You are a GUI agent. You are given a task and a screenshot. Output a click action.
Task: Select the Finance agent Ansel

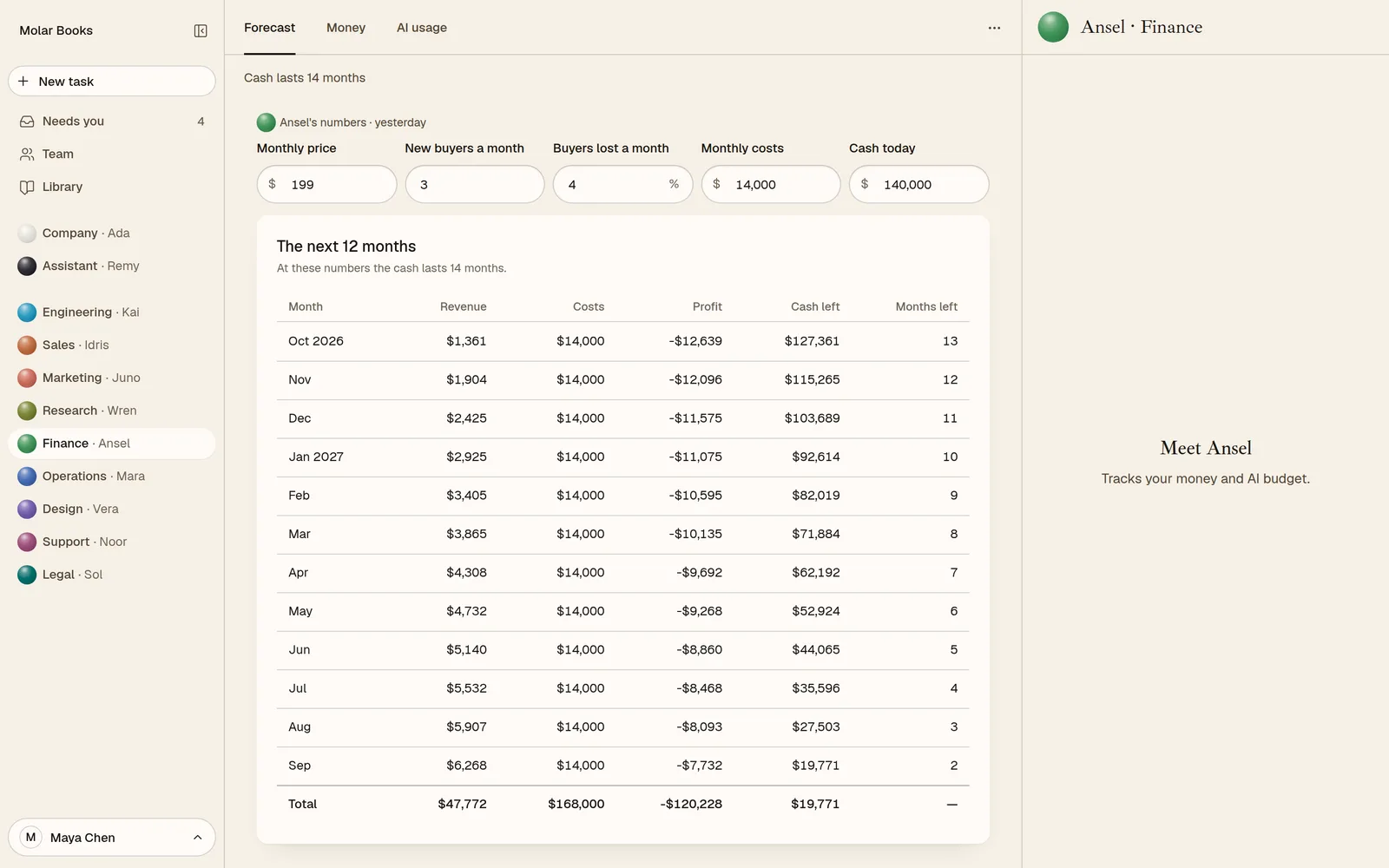(112, 444)
